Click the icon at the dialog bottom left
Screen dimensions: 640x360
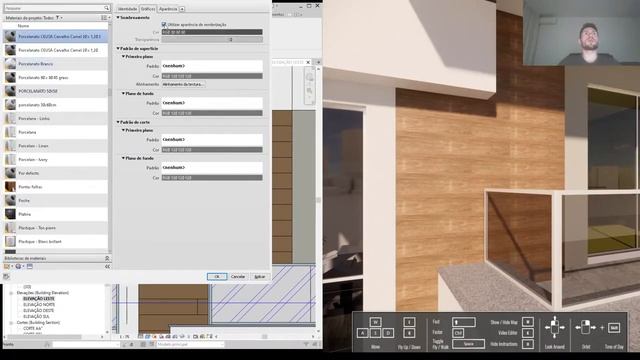coord(6,277)
